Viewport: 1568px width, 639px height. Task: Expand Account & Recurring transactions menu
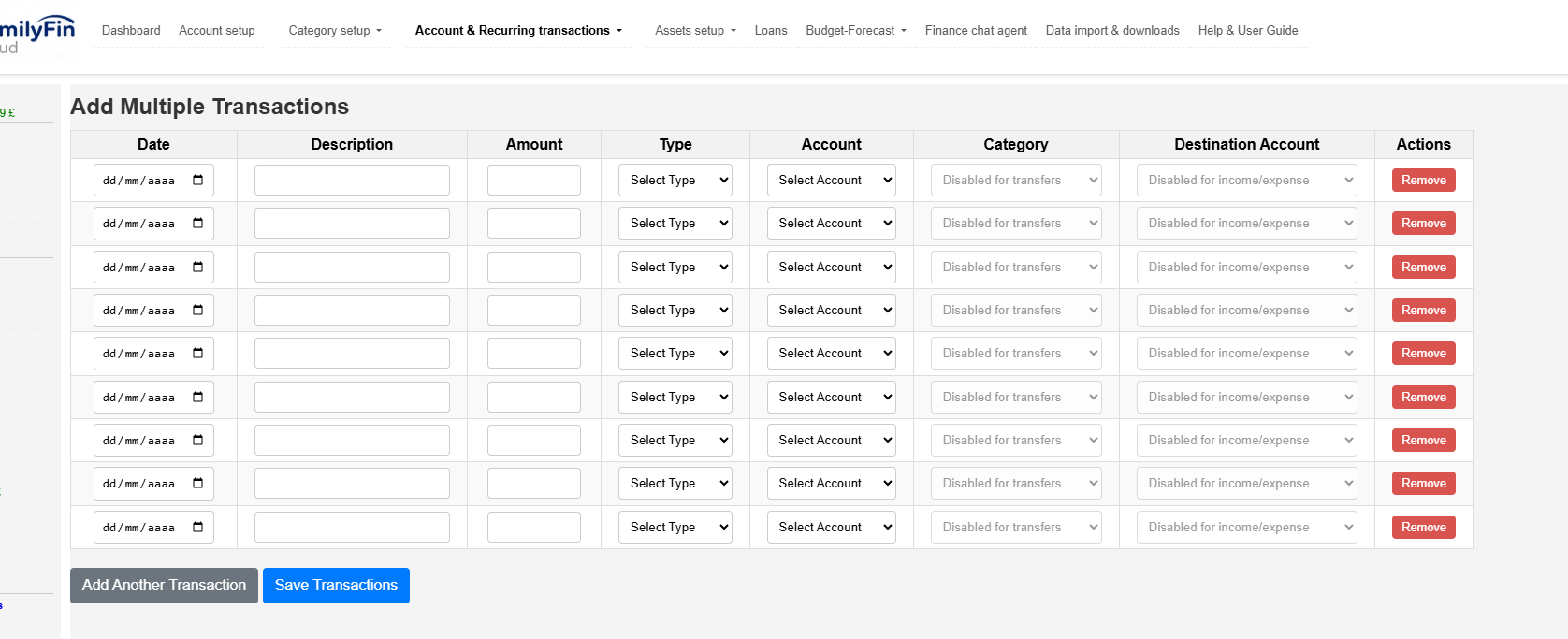click(x=518, y=30)
